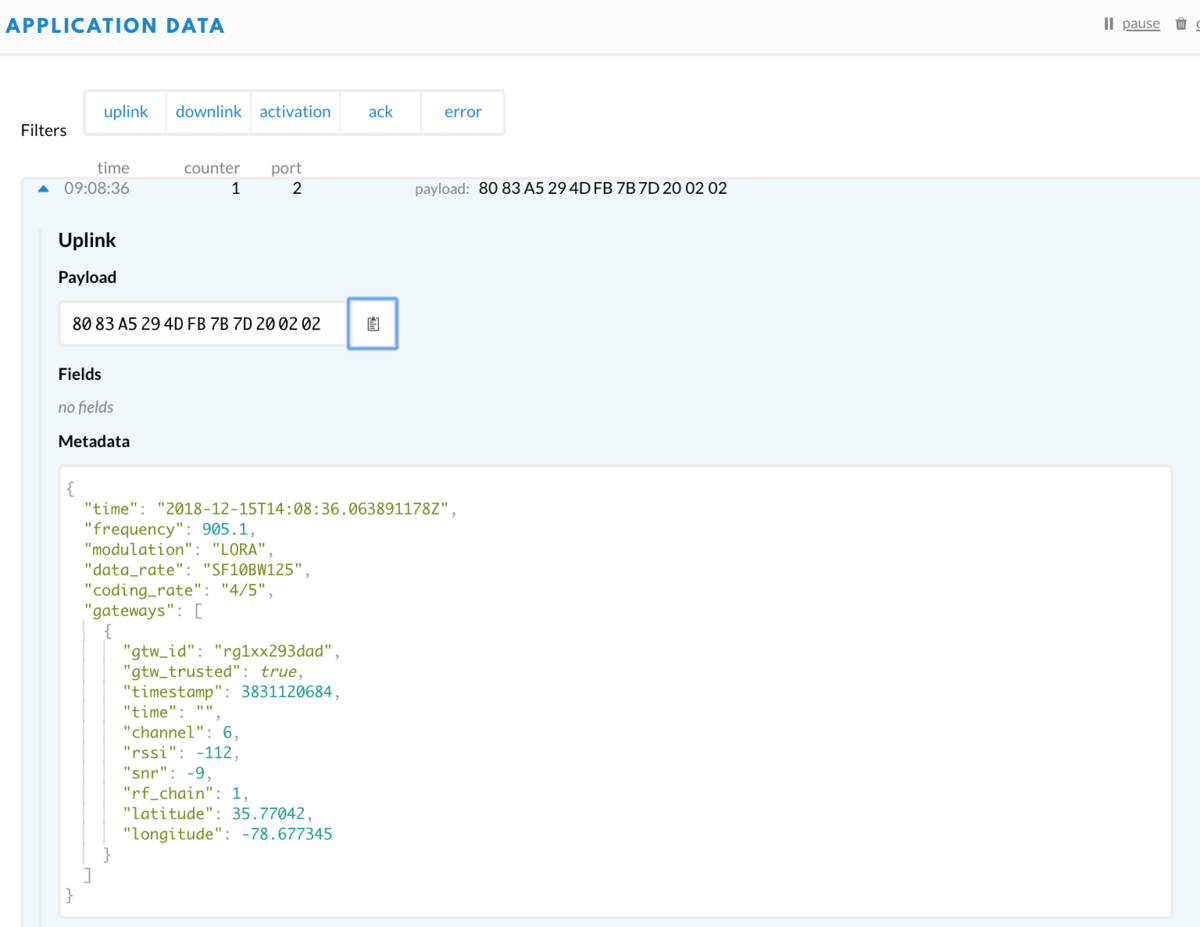Screen dimensions: 1200x927
Task: Click inside the Payload input field
Action: pyautogui.click(x=200, y=323)
